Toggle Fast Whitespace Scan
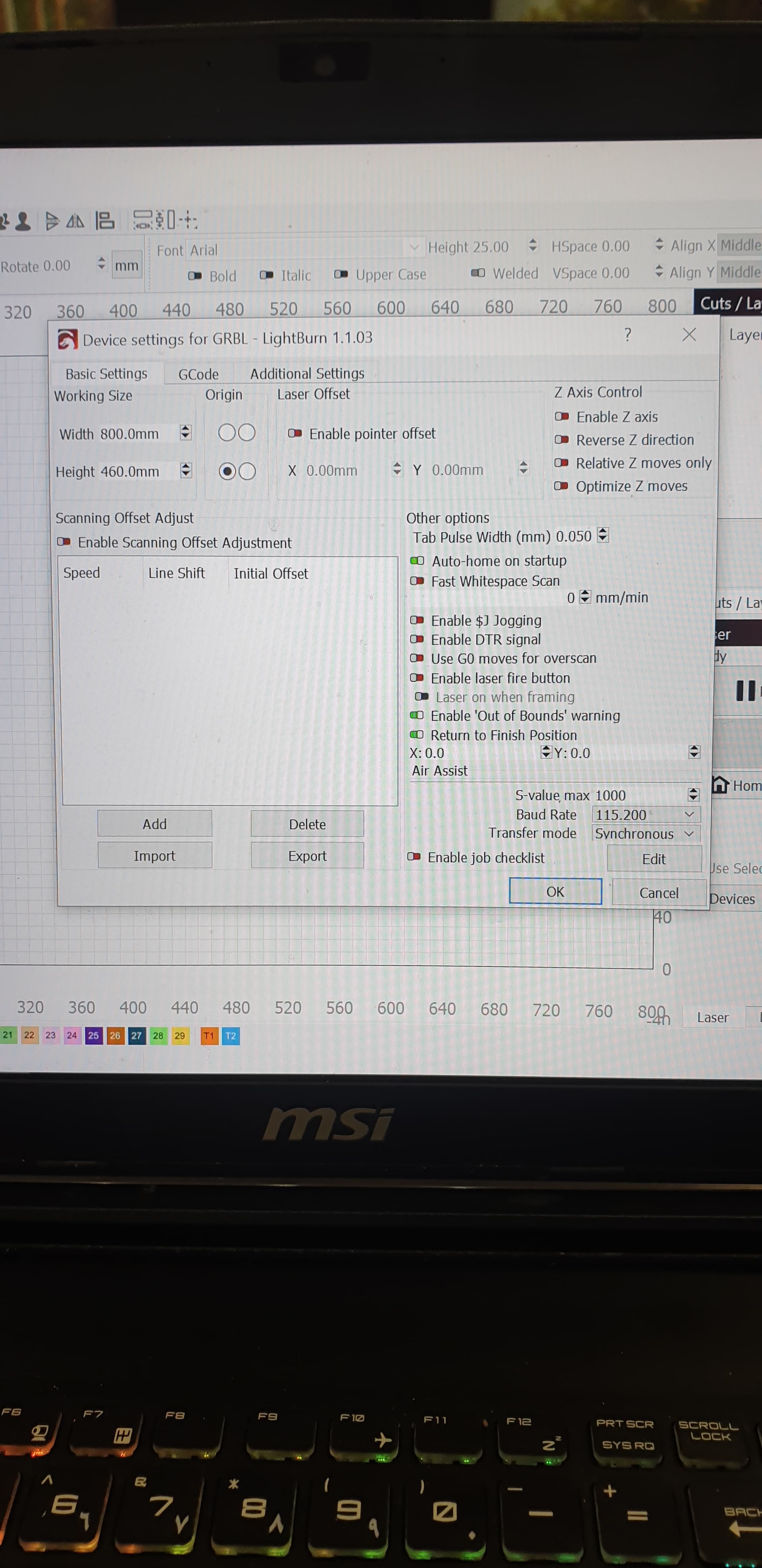Image resolution: width=762 pixels, height=1568 pixels. (x=418, y=581)
